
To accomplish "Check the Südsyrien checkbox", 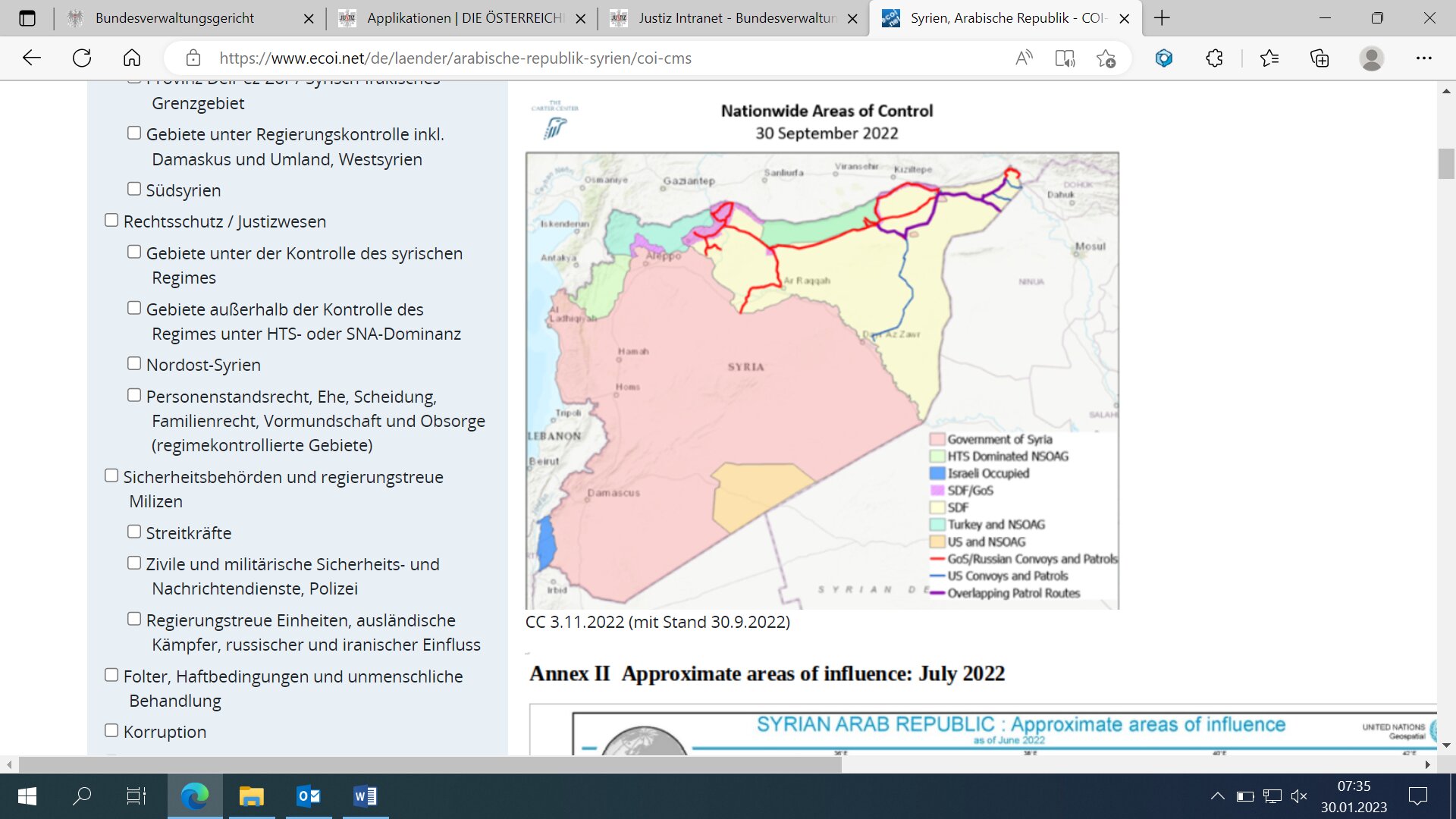I will point(134,189).
